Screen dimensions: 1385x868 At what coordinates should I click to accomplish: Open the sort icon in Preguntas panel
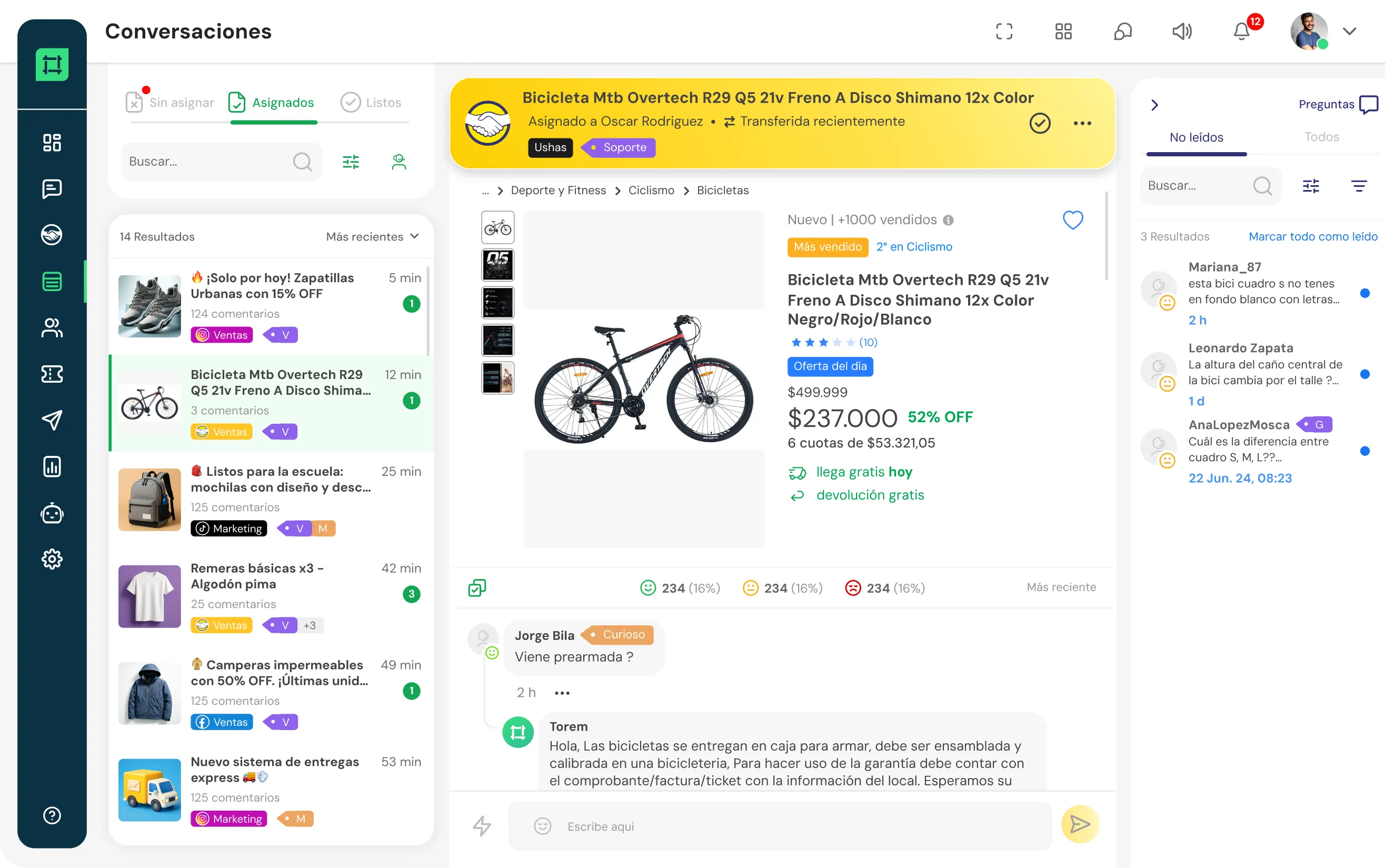(x=1359, y=186)
